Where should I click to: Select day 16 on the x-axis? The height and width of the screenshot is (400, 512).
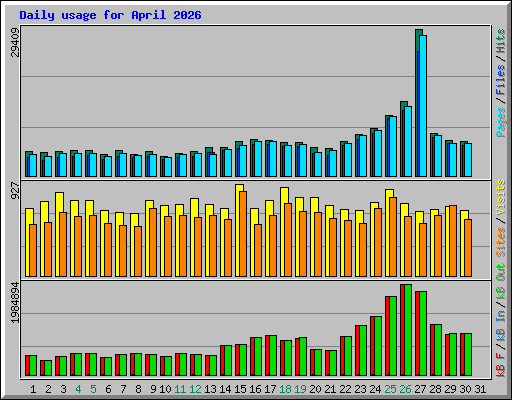click(x=255, y=389)
